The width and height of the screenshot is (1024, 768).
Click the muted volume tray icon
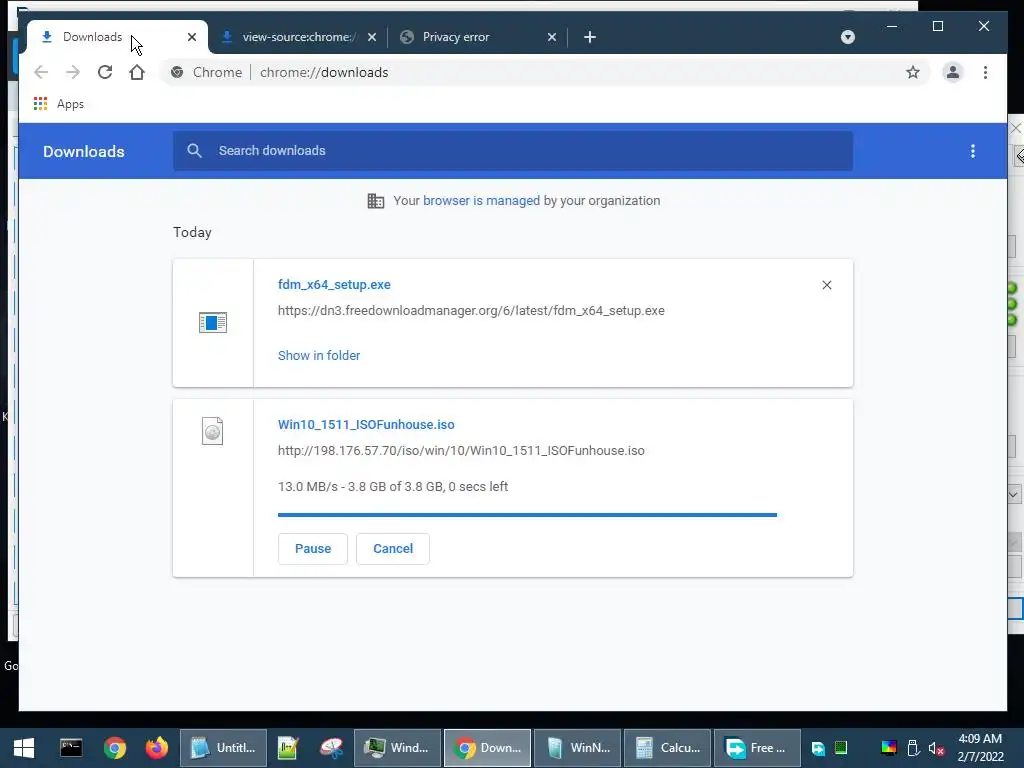pyautogui.click(x=936, y=748)
